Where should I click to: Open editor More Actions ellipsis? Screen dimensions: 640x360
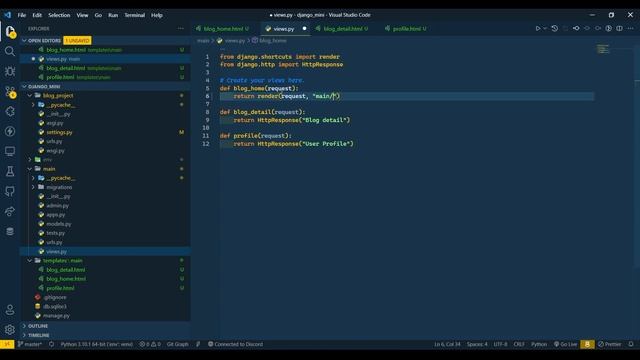(631, 29)
